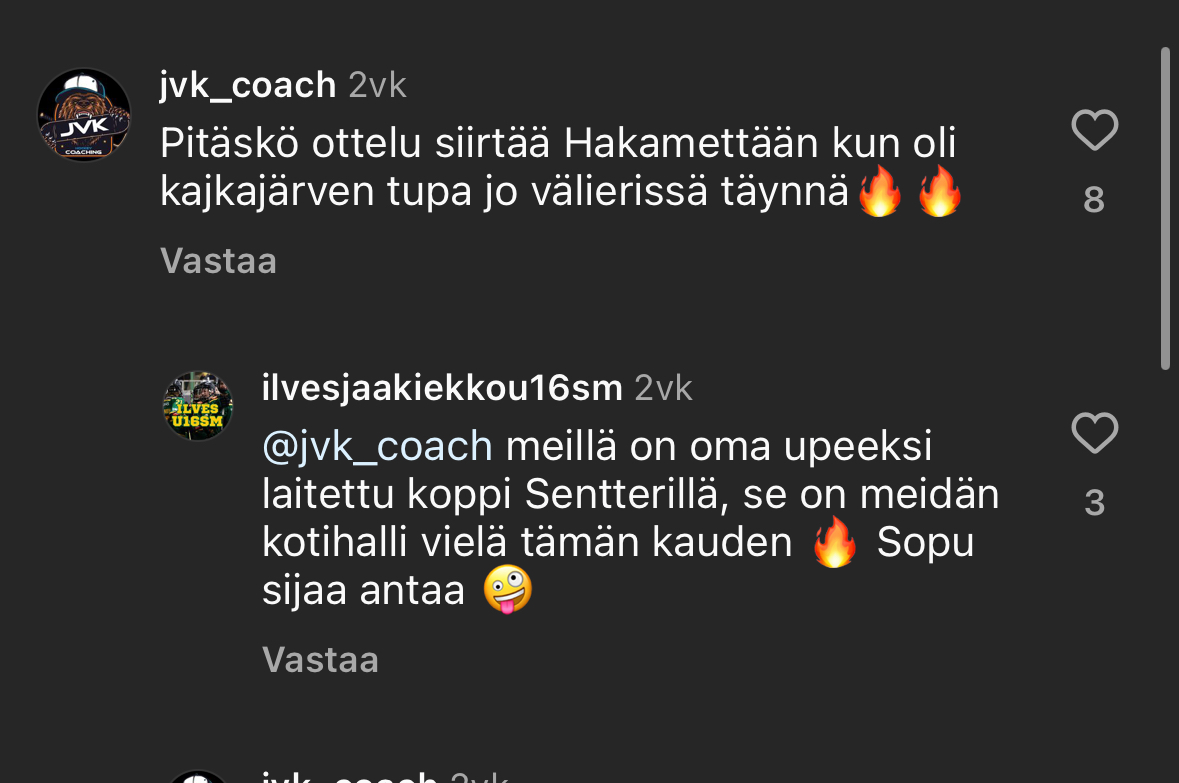Click the cut-off username at the bottom
The width and height of the screenshot is (1179, 783).
tap(348, 777)
